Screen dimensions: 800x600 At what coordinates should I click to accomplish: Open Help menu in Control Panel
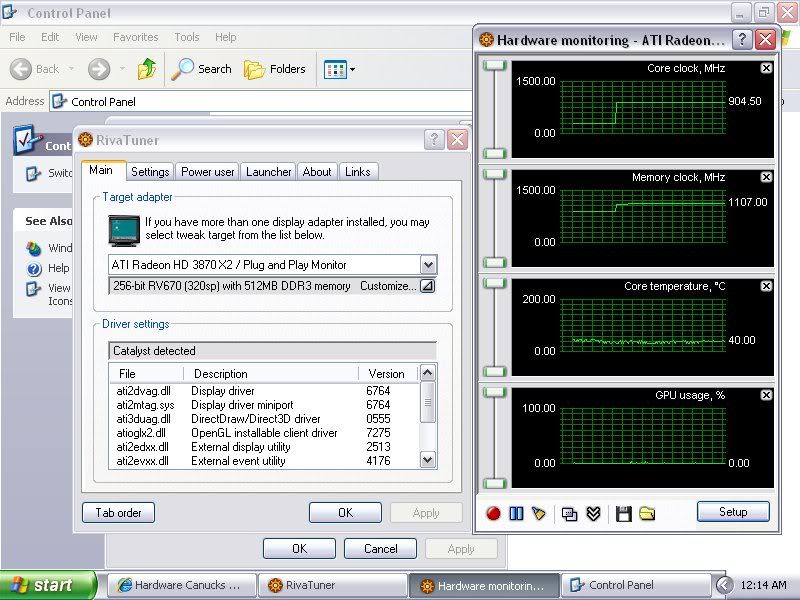(x=226, y=37)
